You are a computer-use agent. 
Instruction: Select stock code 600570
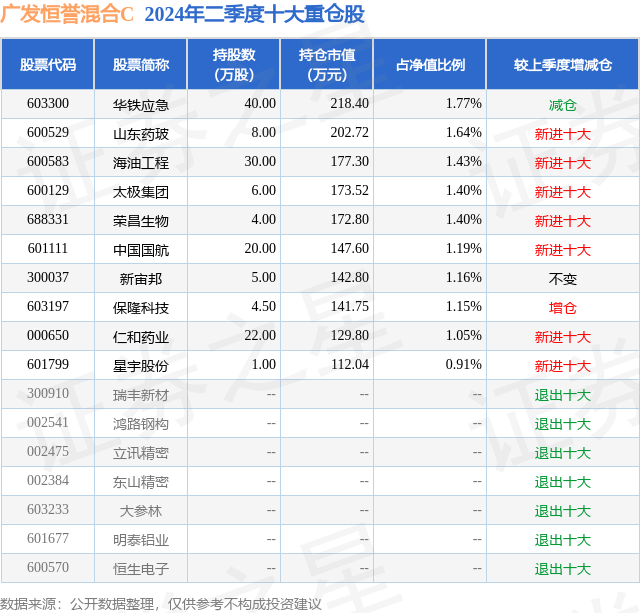pyautogui.click(x=48, y=567)
